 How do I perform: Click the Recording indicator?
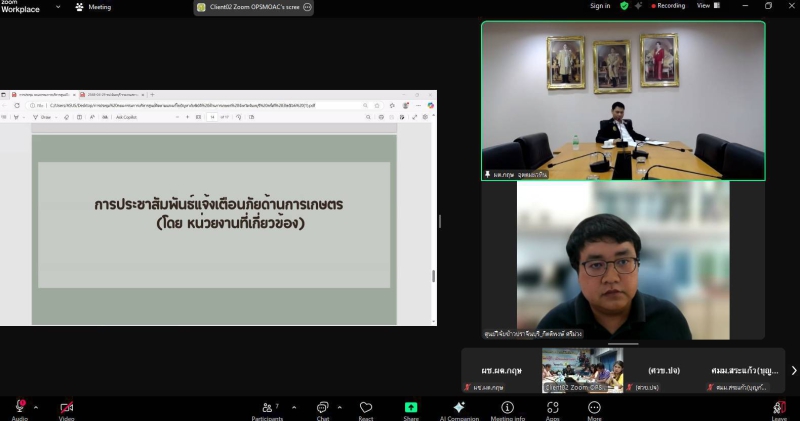pos(668,6)
